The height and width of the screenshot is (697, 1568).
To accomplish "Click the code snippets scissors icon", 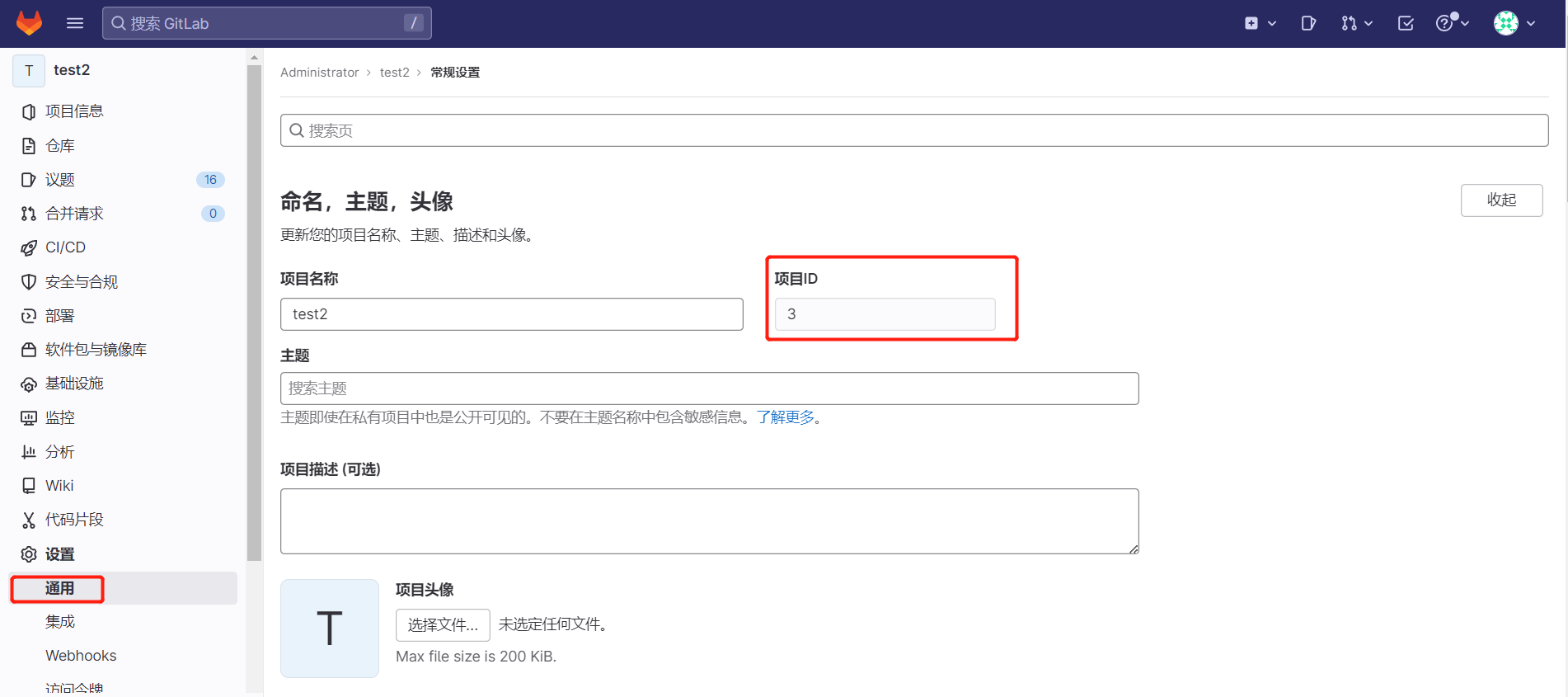I will click(x=29, y=520).
